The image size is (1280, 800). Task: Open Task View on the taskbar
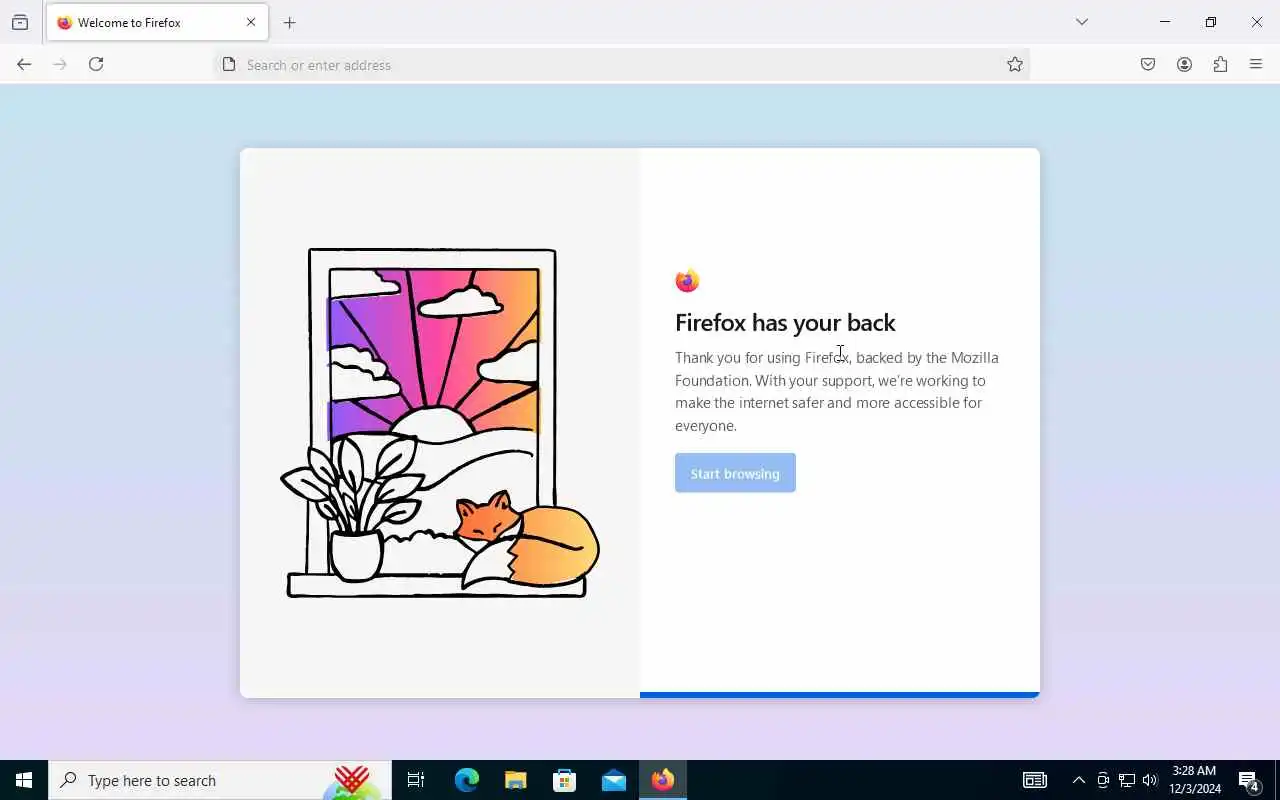pyautogui.click(x=416, y=780)
